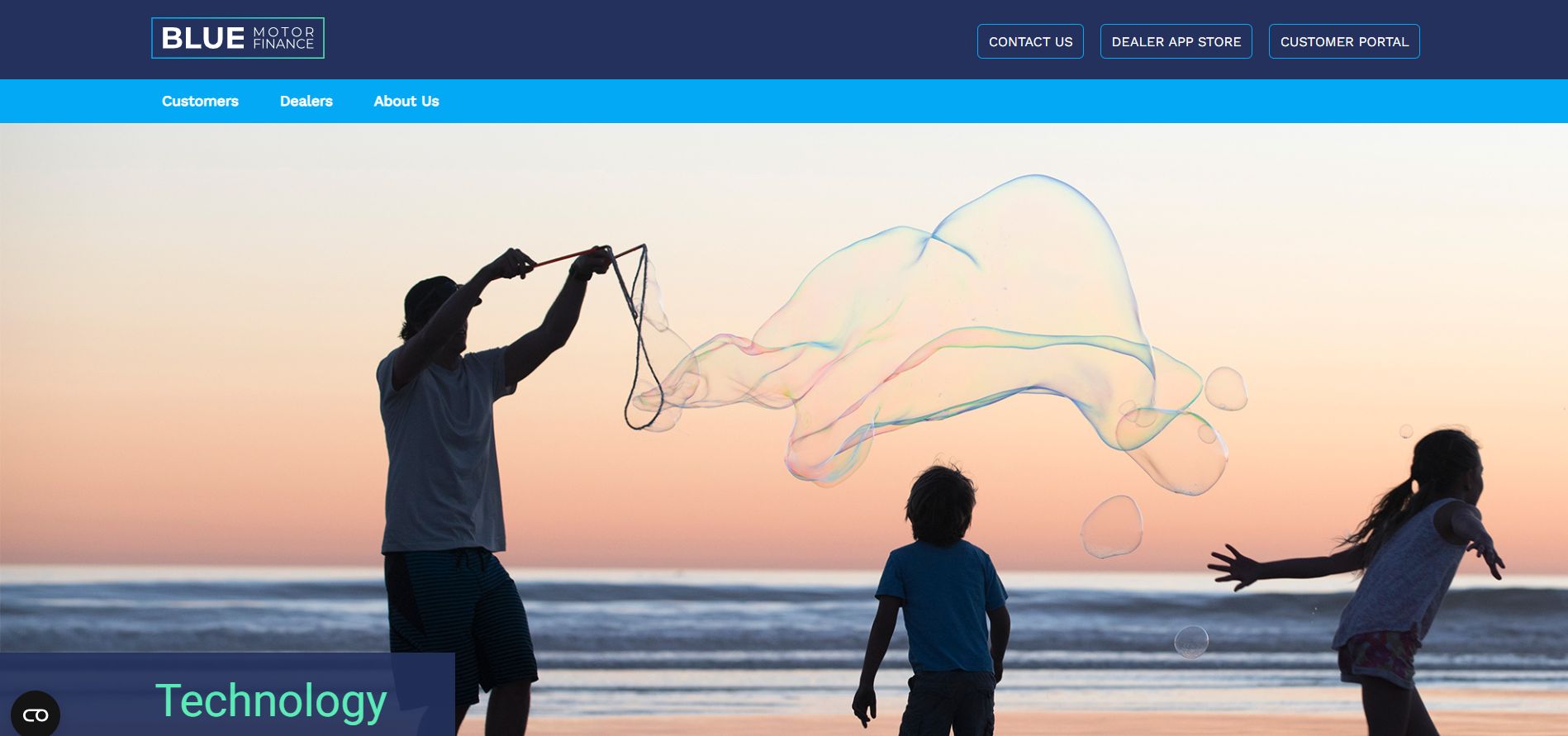Select the Dealers navigation item
1568x736 pixels.
[306, 101]
